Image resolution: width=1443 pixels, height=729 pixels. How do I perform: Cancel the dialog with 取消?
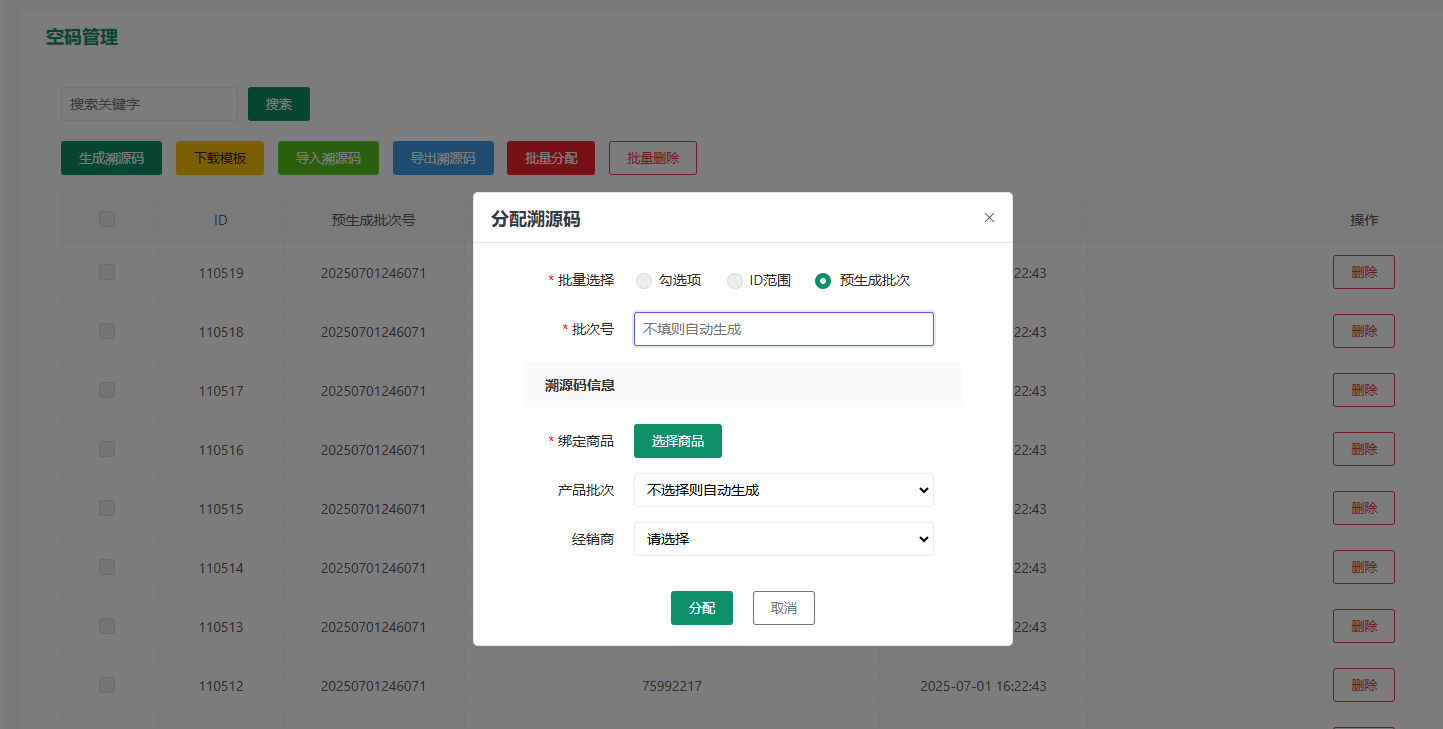[x=783, y=608]
